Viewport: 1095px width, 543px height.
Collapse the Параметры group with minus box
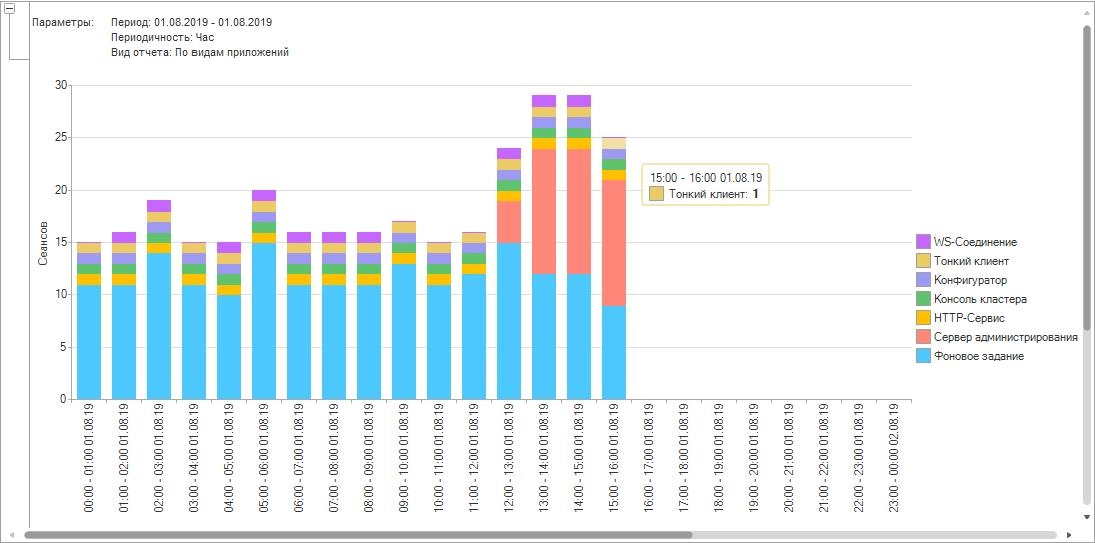coord(10,8)
